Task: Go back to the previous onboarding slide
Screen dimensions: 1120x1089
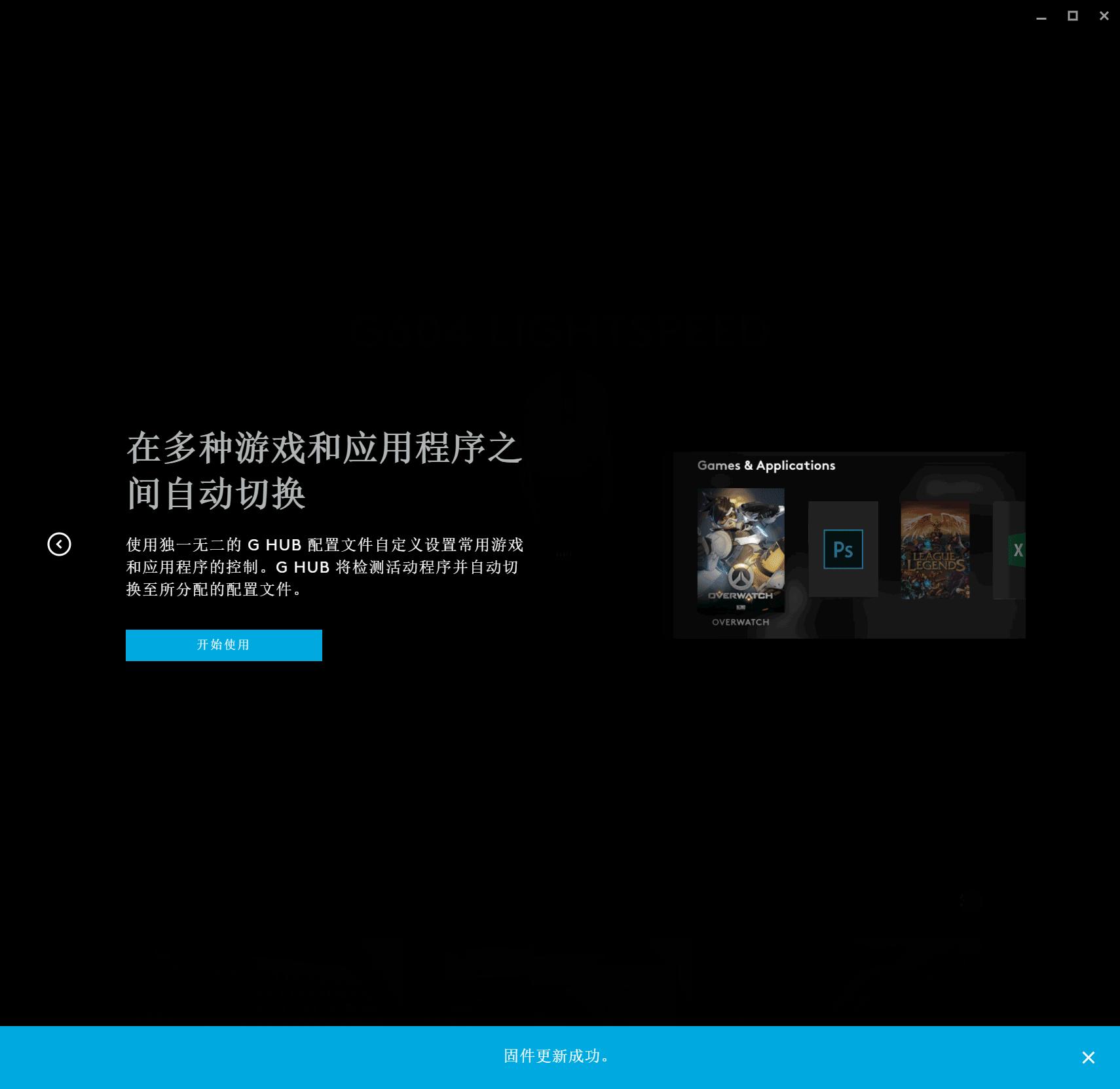Action: point(60,544)
